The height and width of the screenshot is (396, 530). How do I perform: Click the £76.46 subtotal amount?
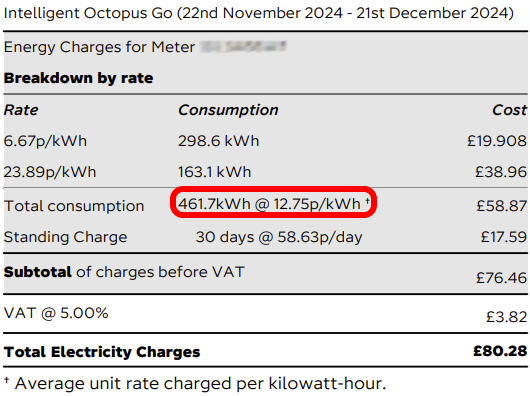[502, 278]
